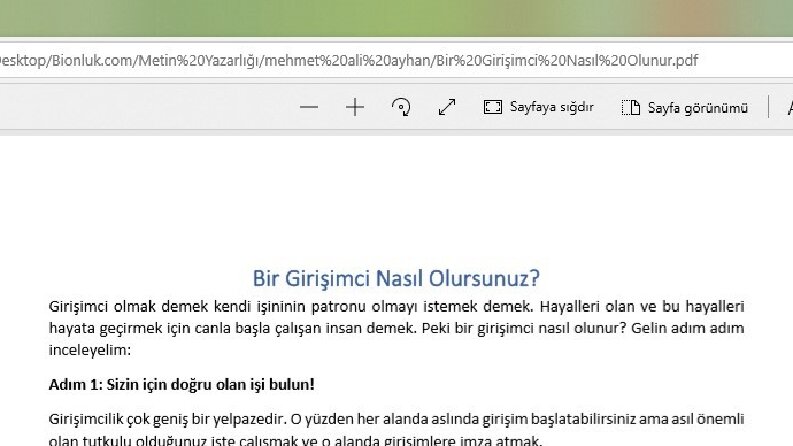Open the Sayfa görünümü option
Viewport: 793px width, 446px height.
click(x=684, y=108)
